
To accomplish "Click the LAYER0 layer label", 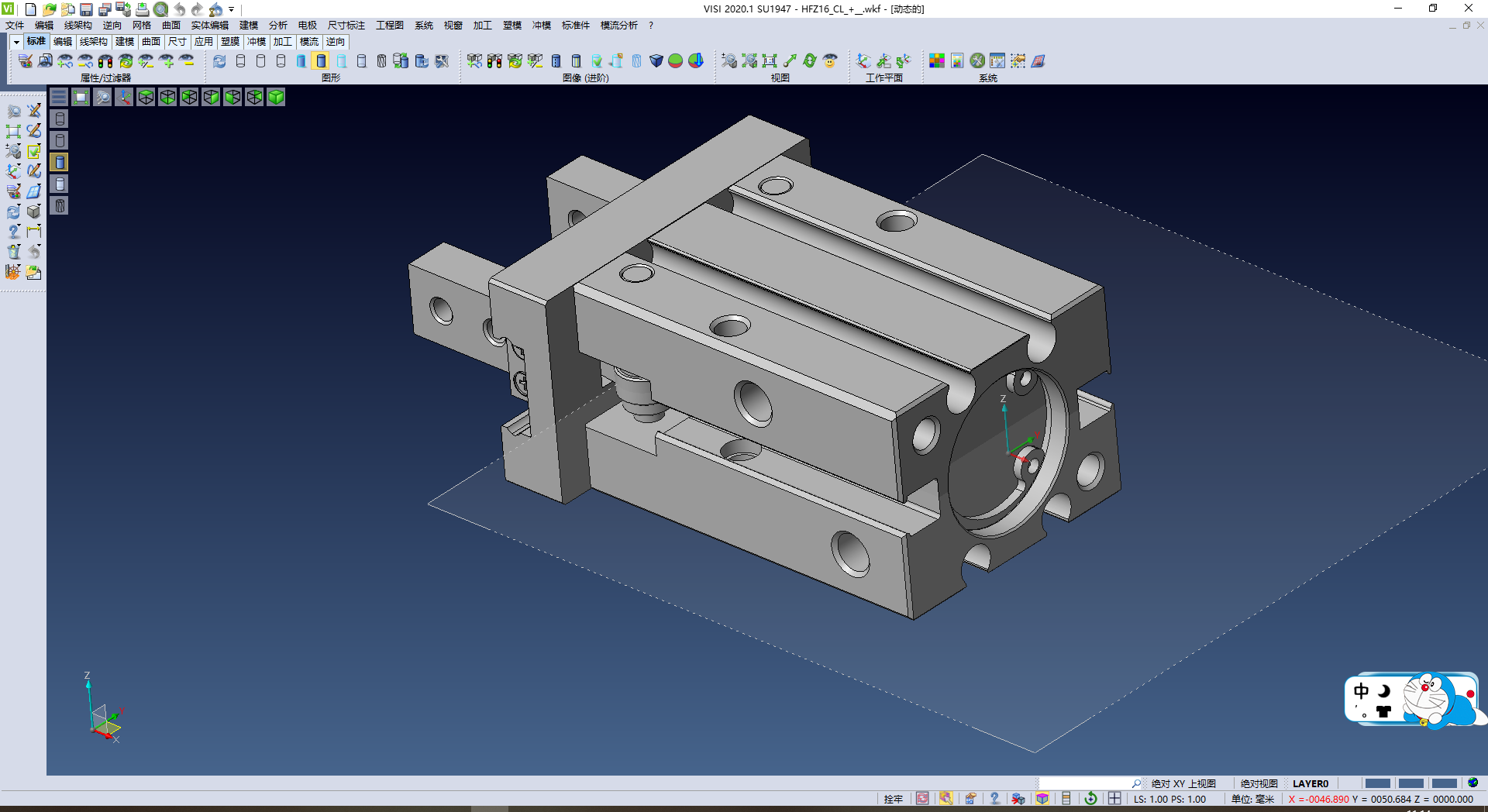I will point(1310,783).
